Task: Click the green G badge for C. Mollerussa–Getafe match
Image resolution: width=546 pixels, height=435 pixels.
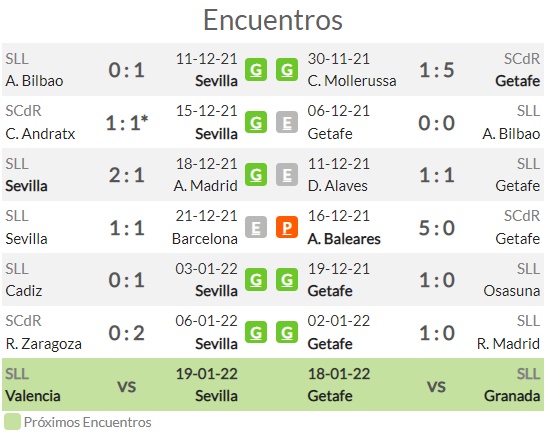Action: coord(287,70)
